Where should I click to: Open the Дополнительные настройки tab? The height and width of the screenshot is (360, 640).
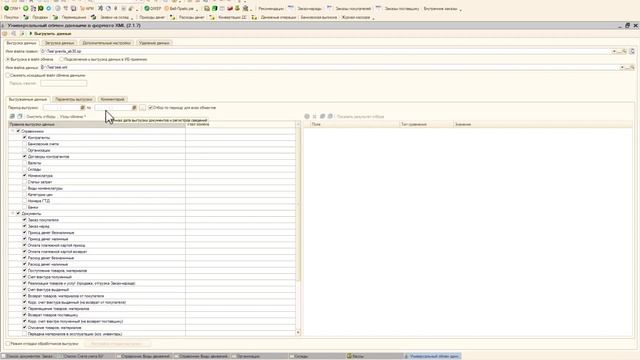pos(107,43)
